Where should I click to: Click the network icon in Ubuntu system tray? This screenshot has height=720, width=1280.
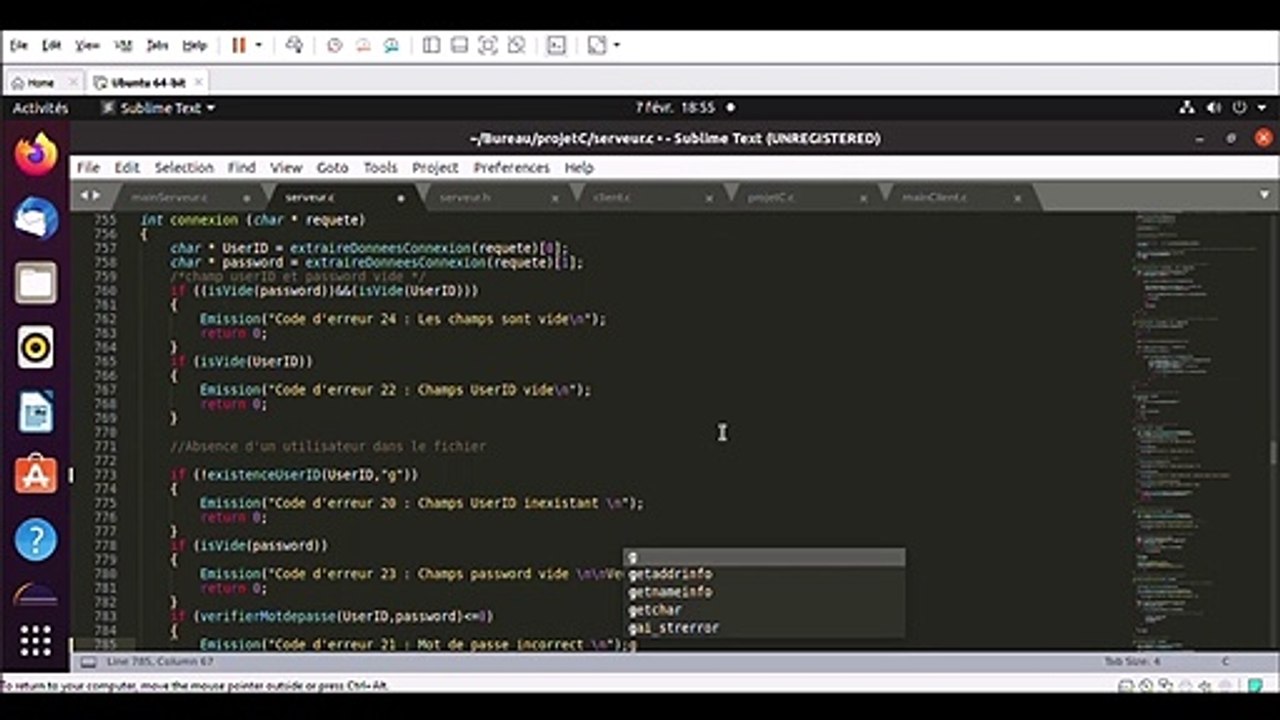(1187, 107)
